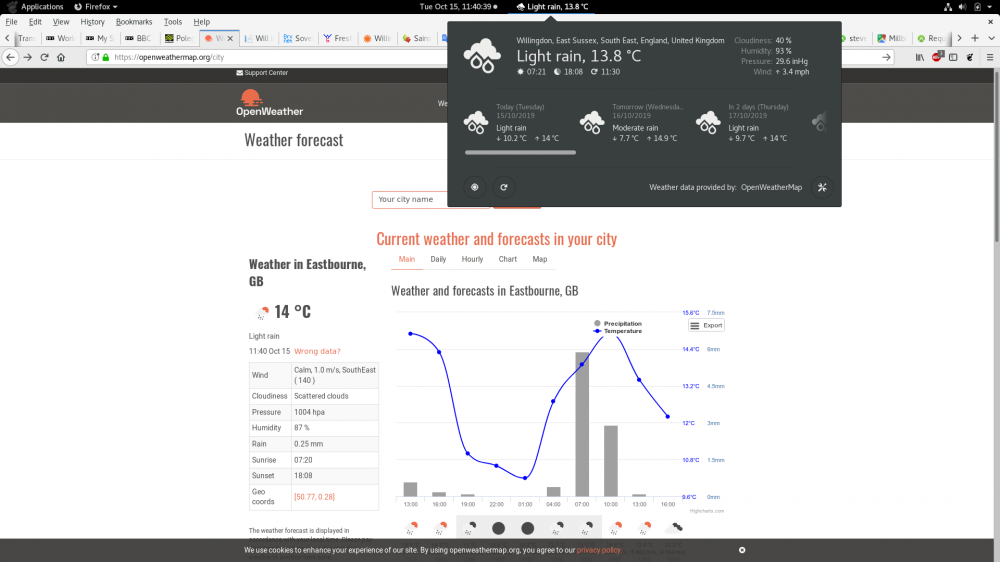This screenshot has height=562, width=1000.
Task: Show site information icon in address bar
Action: point(95,57)
